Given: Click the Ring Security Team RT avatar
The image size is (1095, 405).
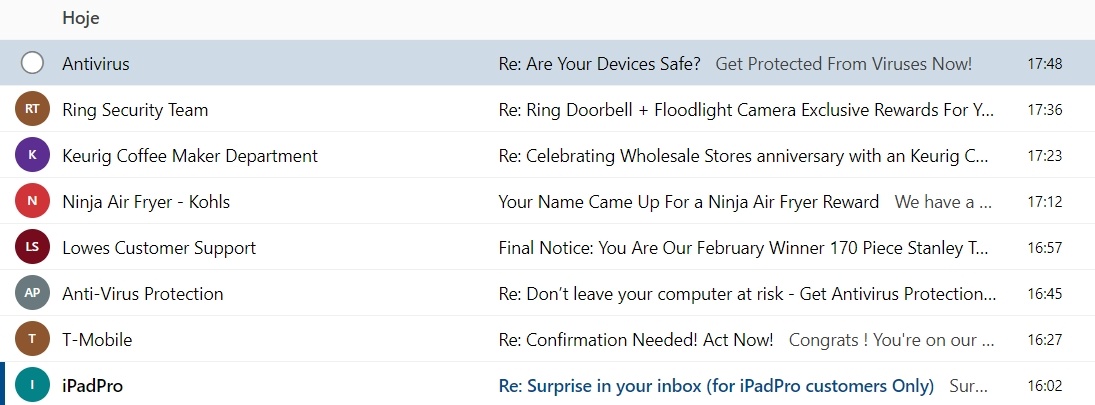Looking at the screenshot, I should point(32,109).
